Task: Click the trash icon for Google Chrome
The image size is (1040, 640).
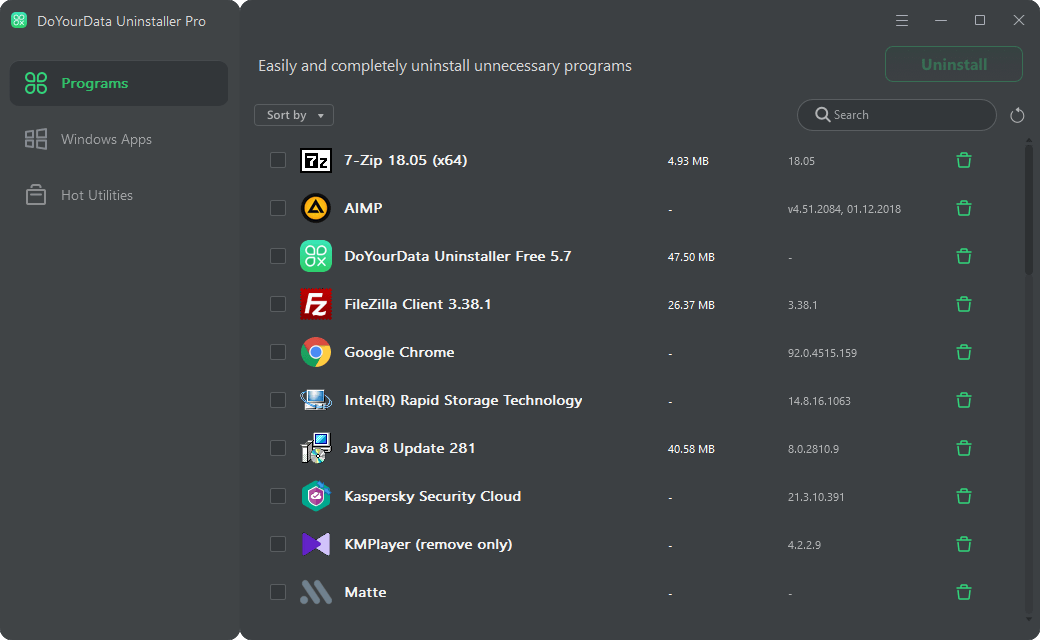Action: [x=964, y=352]
